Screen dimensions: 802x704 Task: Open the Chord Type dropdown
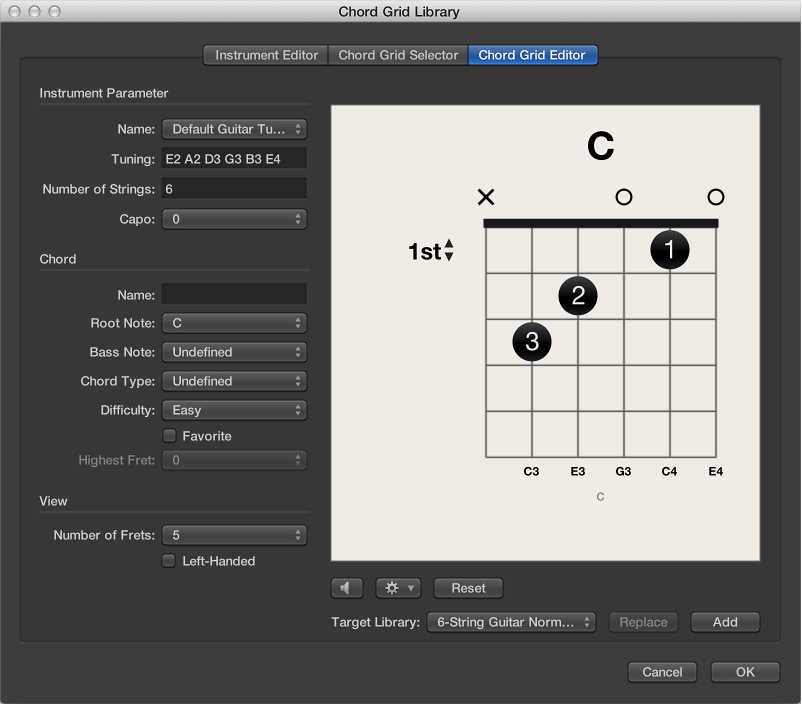point(234,381)
